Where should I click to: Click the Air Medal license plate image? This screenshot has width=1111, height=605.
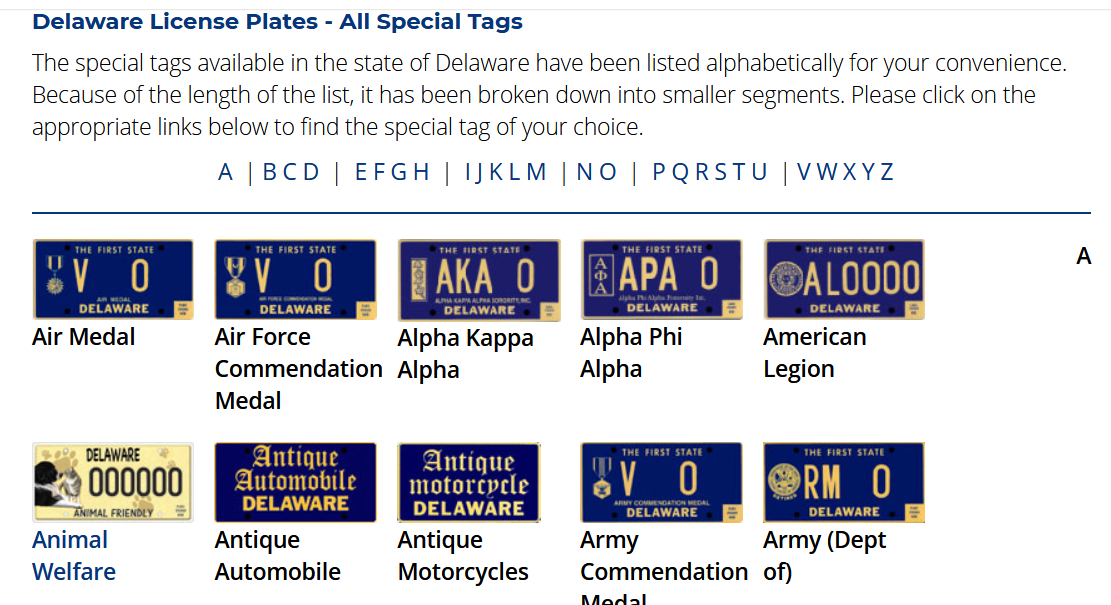pos(113,279)
